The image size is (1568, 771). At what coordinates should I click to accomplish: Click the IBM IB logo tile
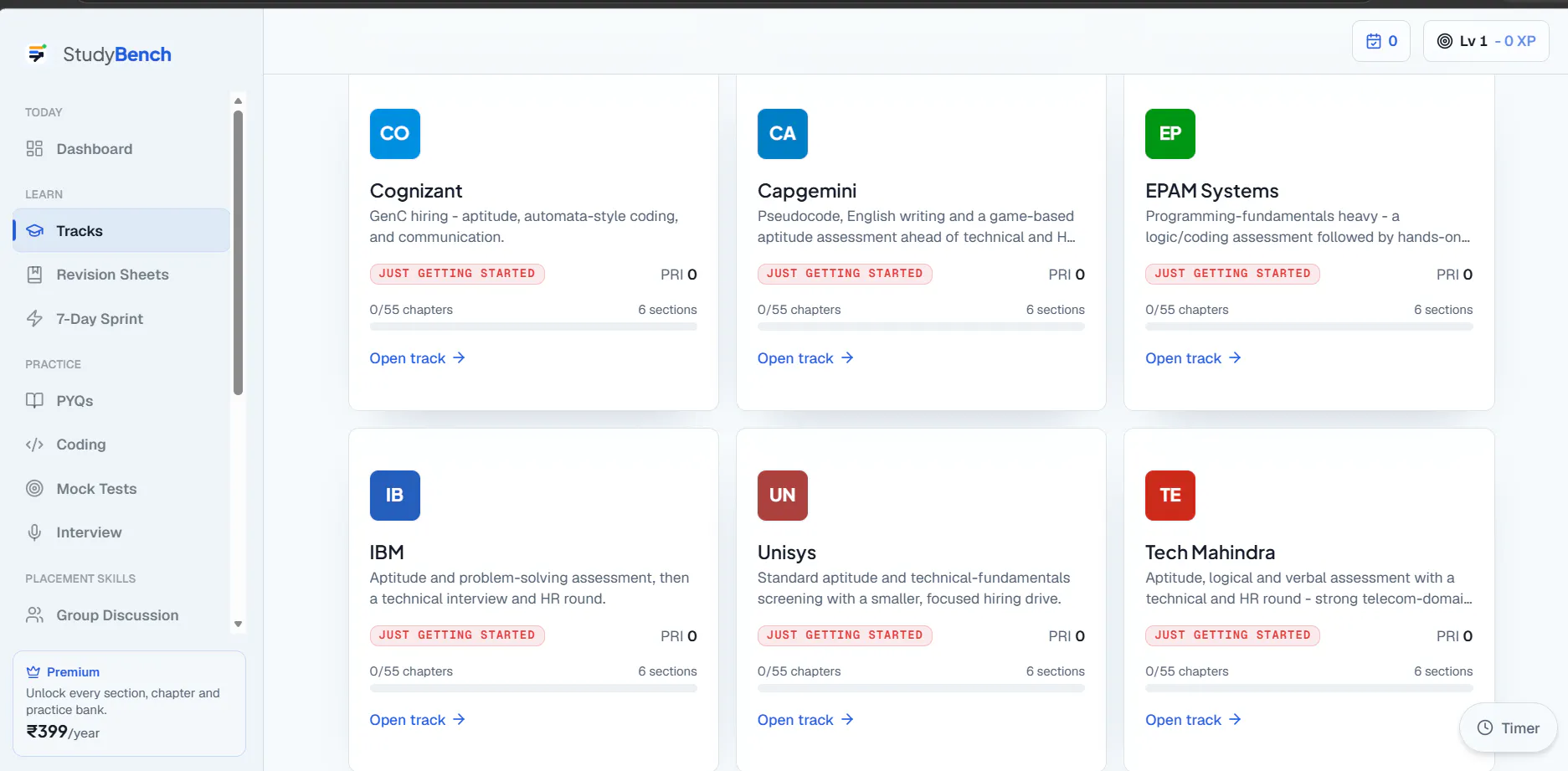395,496
